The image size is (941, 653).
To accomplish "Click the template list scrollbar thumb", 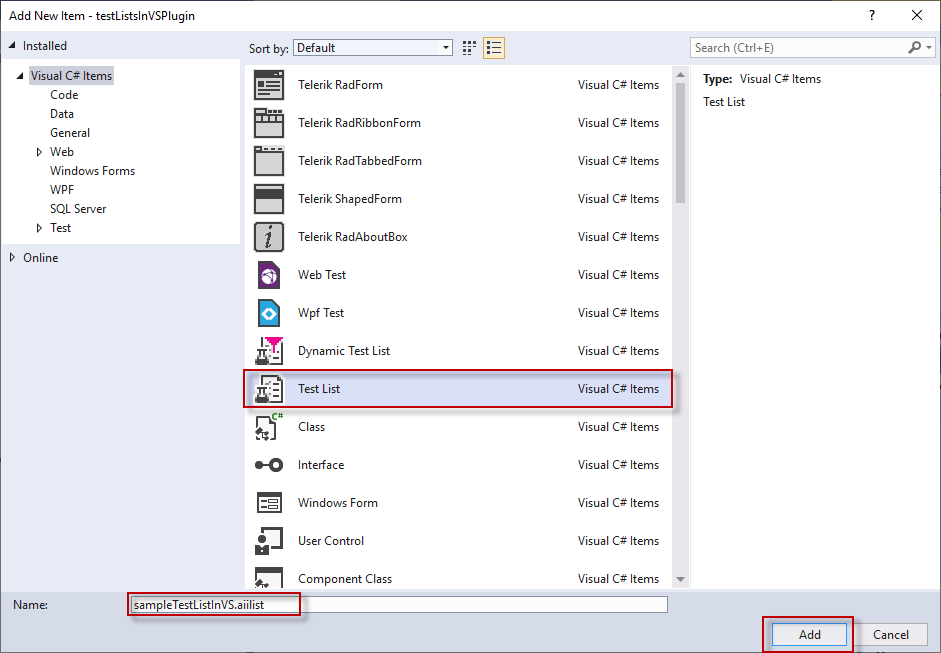I will click(x=680, y=143).
